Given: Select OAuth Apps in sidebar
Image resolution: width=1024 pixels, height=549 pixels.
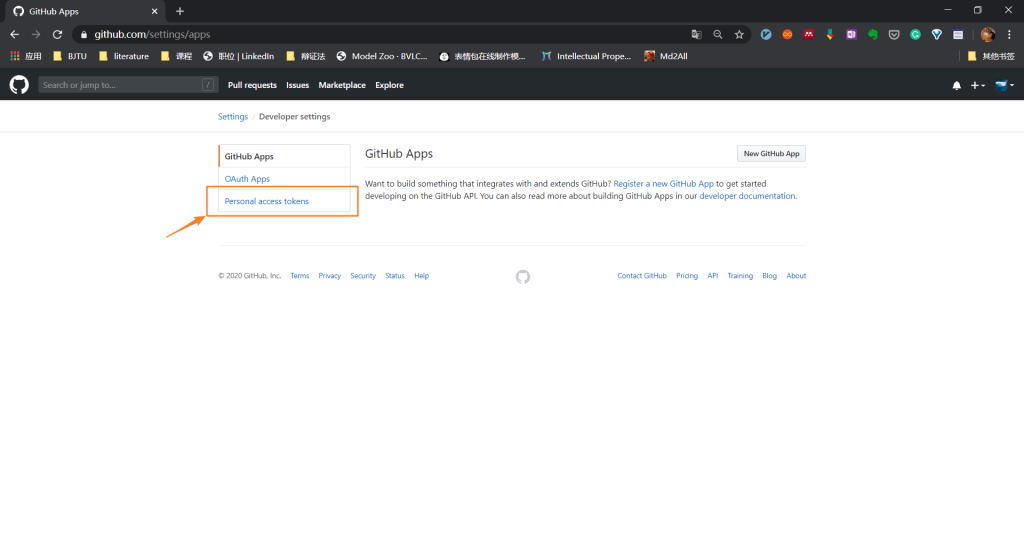Looking at the screenshot, I should pyautogui.click(x=284, y=178).
